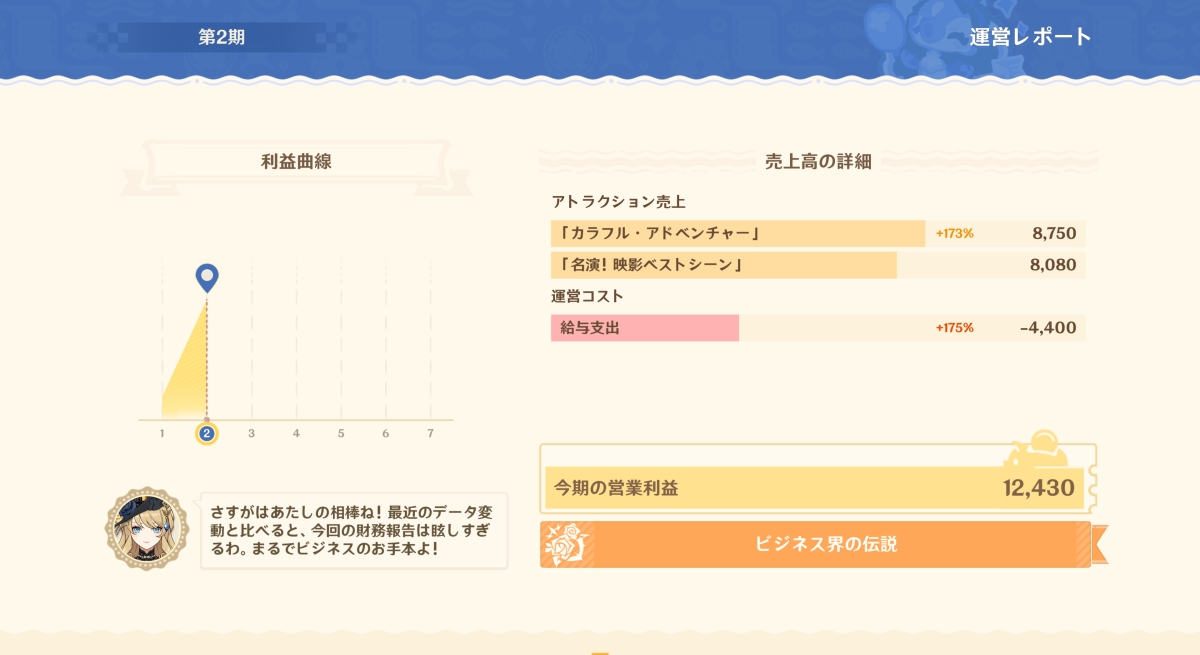
Task: Click the pink 給与支出 cost bar
Action: (x=645, y=328)
